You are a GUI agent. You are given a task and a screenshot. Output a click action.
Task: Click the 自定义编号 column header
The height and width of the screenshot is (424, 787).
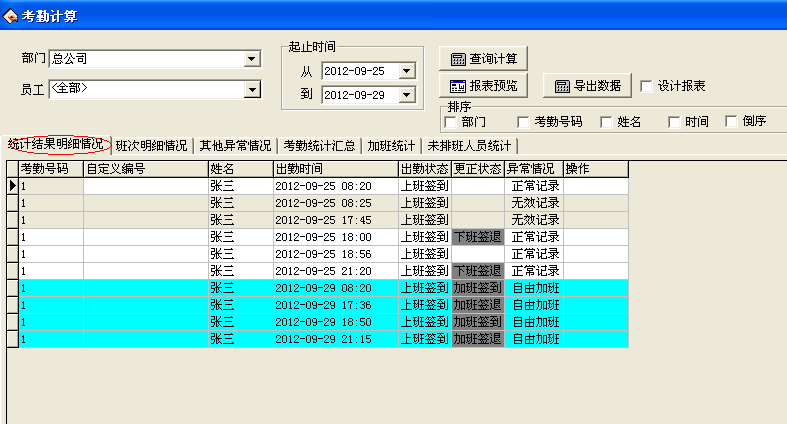146,169
